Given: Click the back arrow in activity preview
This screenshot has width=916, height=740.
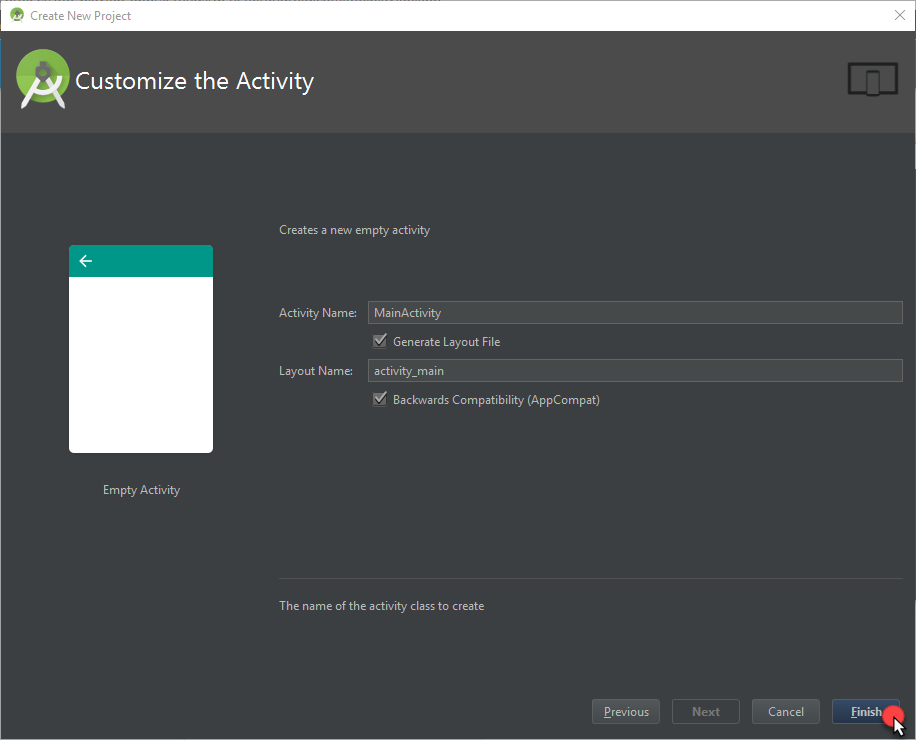Looking at the screenshot, I should (86, 261).
